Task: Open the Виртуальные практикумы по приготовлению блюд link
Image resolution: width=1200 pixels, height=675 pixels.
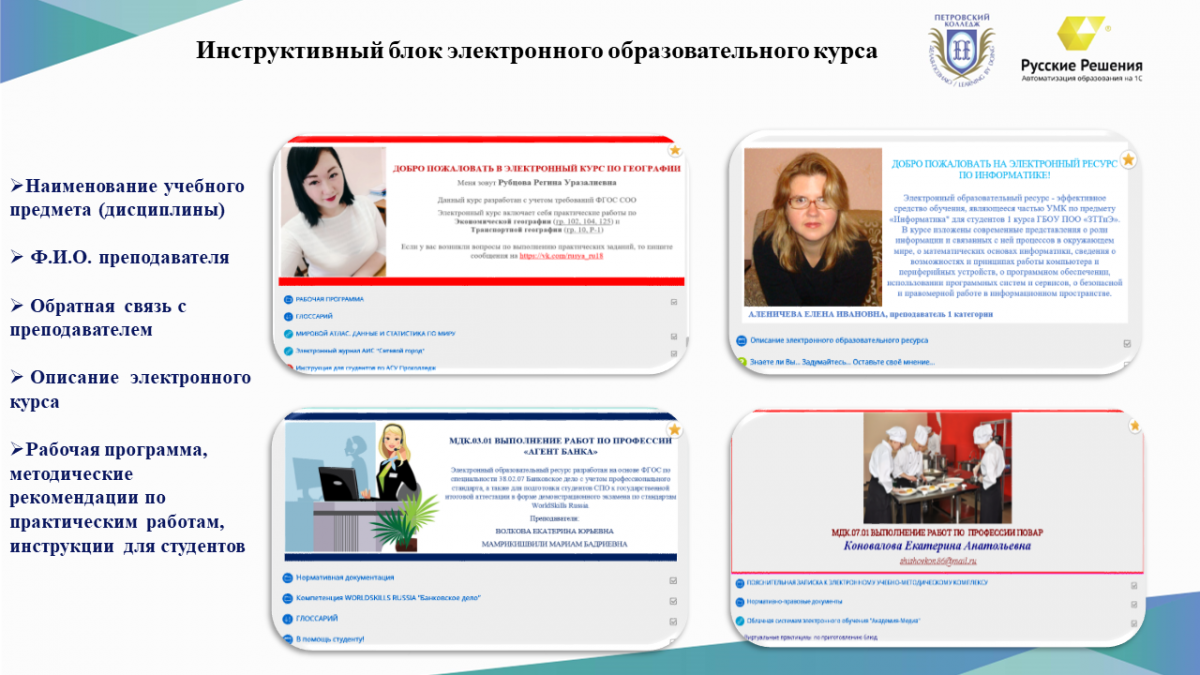Action: 810,637
